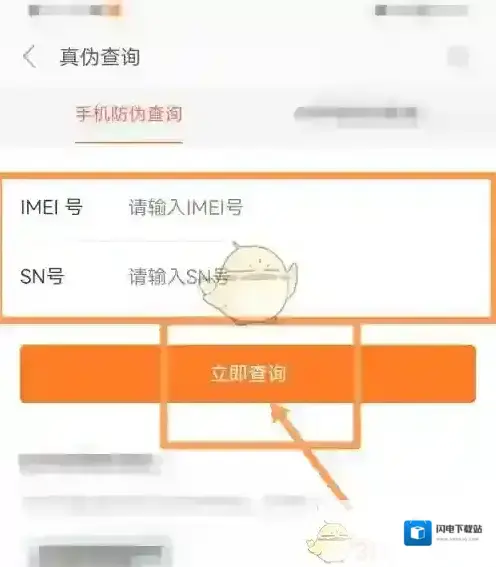Click the mascot overlapping the SN field

coord(249,283)
